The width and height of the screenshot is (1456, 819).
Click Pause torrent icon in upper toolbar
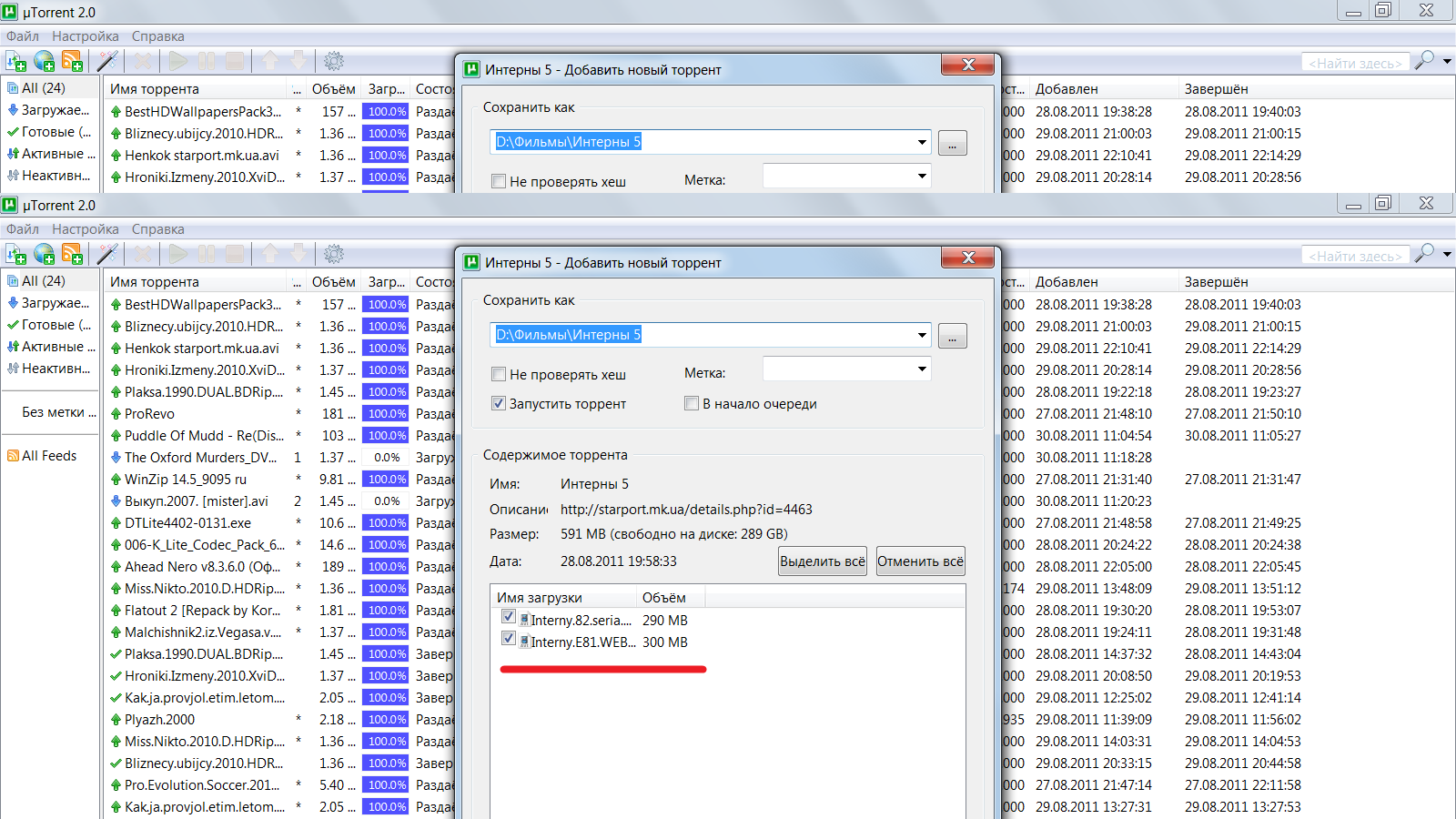click(207, 61)
